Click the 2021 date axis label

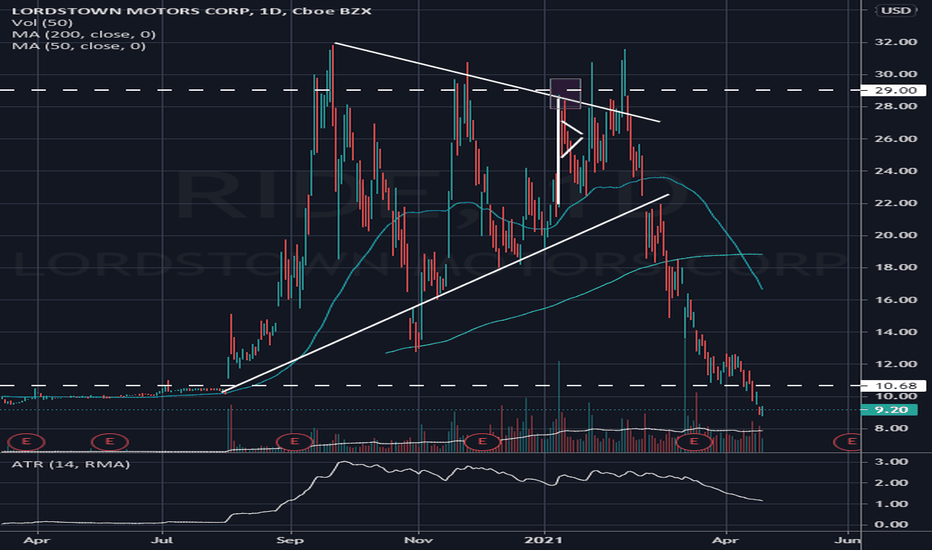click(544, 540)
